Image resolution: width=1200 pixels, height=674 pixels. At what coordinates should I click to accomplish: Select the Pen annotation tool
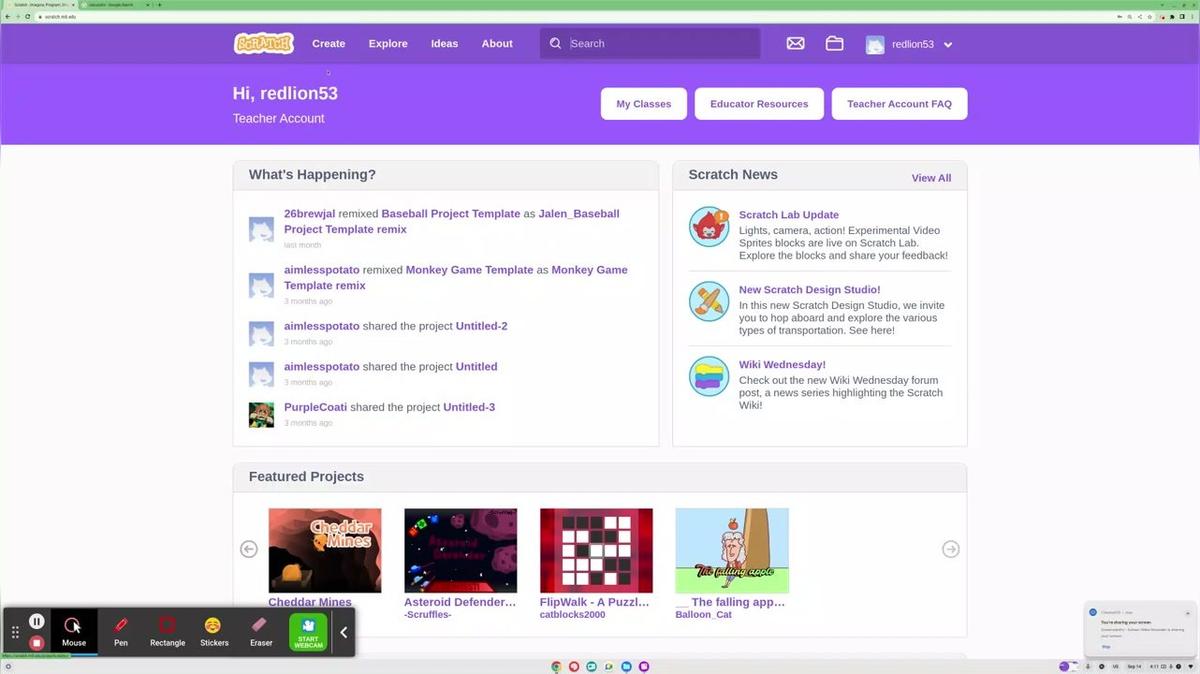(121, 631)
